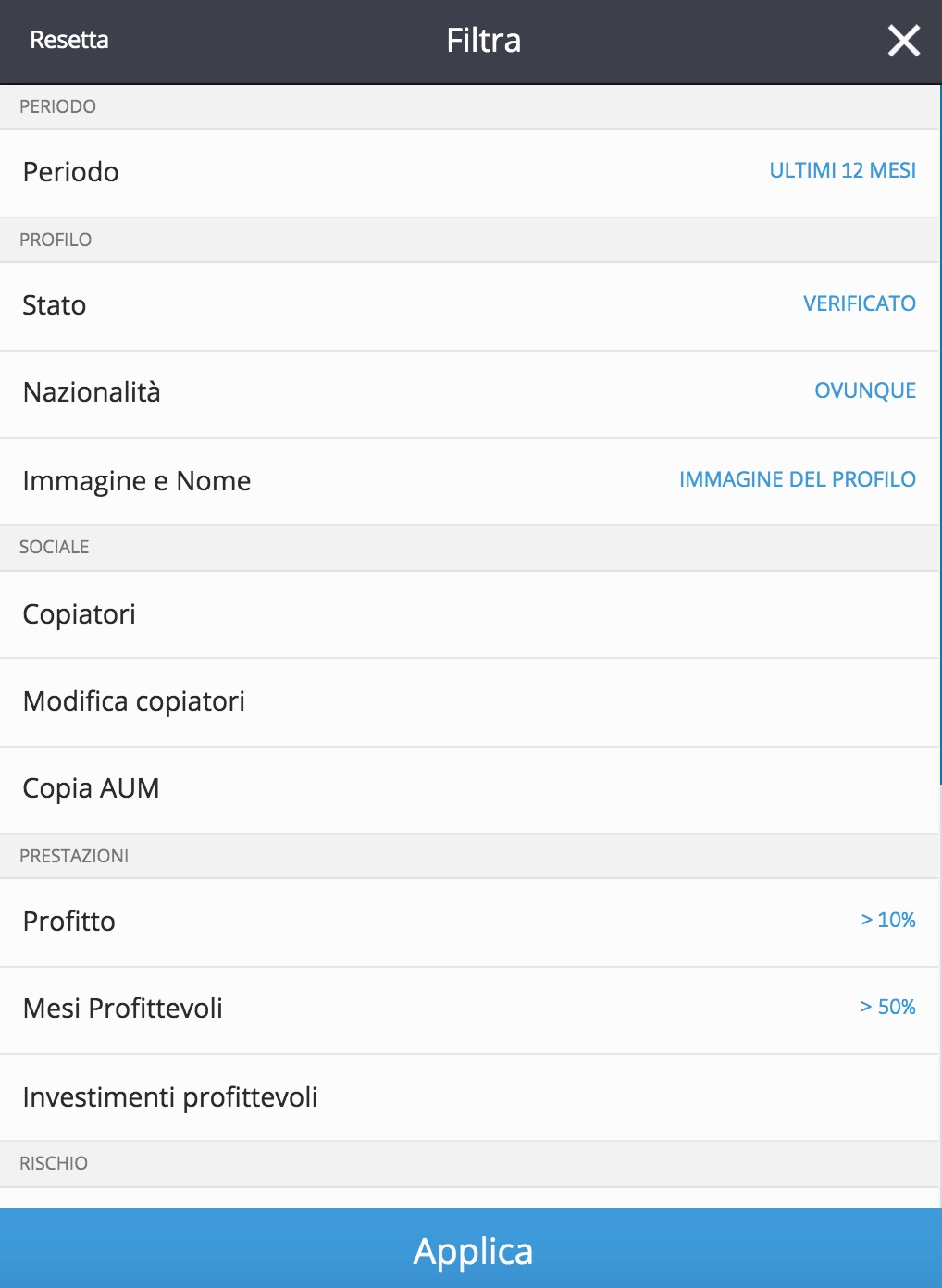The height and width of the screenshot is (1288, 942).
Task: Change the > 50% profitable months value
Action: pos(887,1007)
